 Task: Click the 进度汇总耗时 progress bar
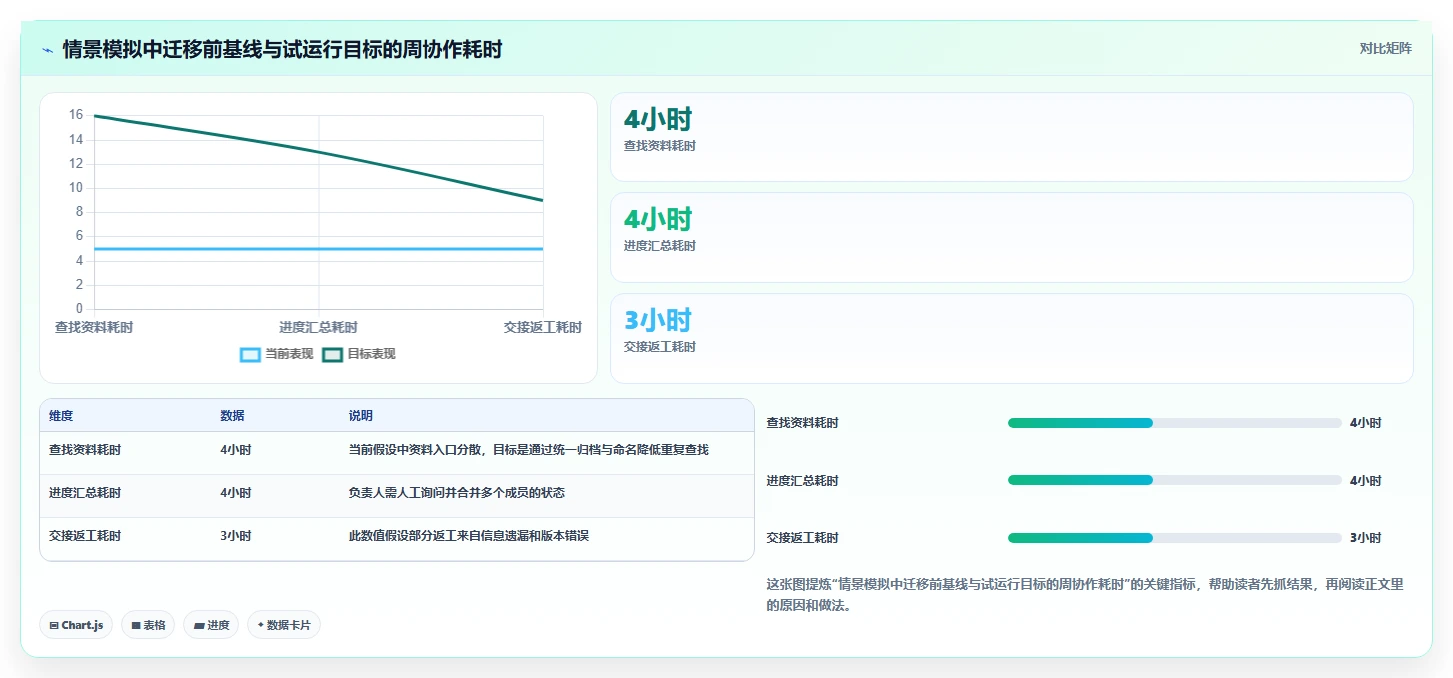(1175, 480)
